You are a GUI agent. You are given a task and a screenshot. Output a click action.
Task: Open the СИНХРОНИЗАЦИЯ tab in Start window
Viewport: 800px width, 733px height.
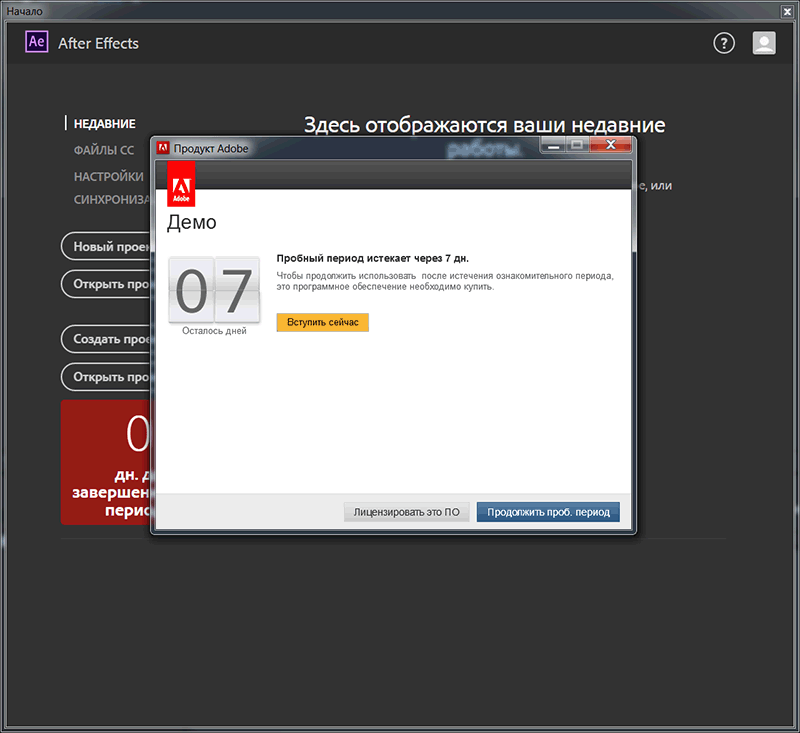112,199
